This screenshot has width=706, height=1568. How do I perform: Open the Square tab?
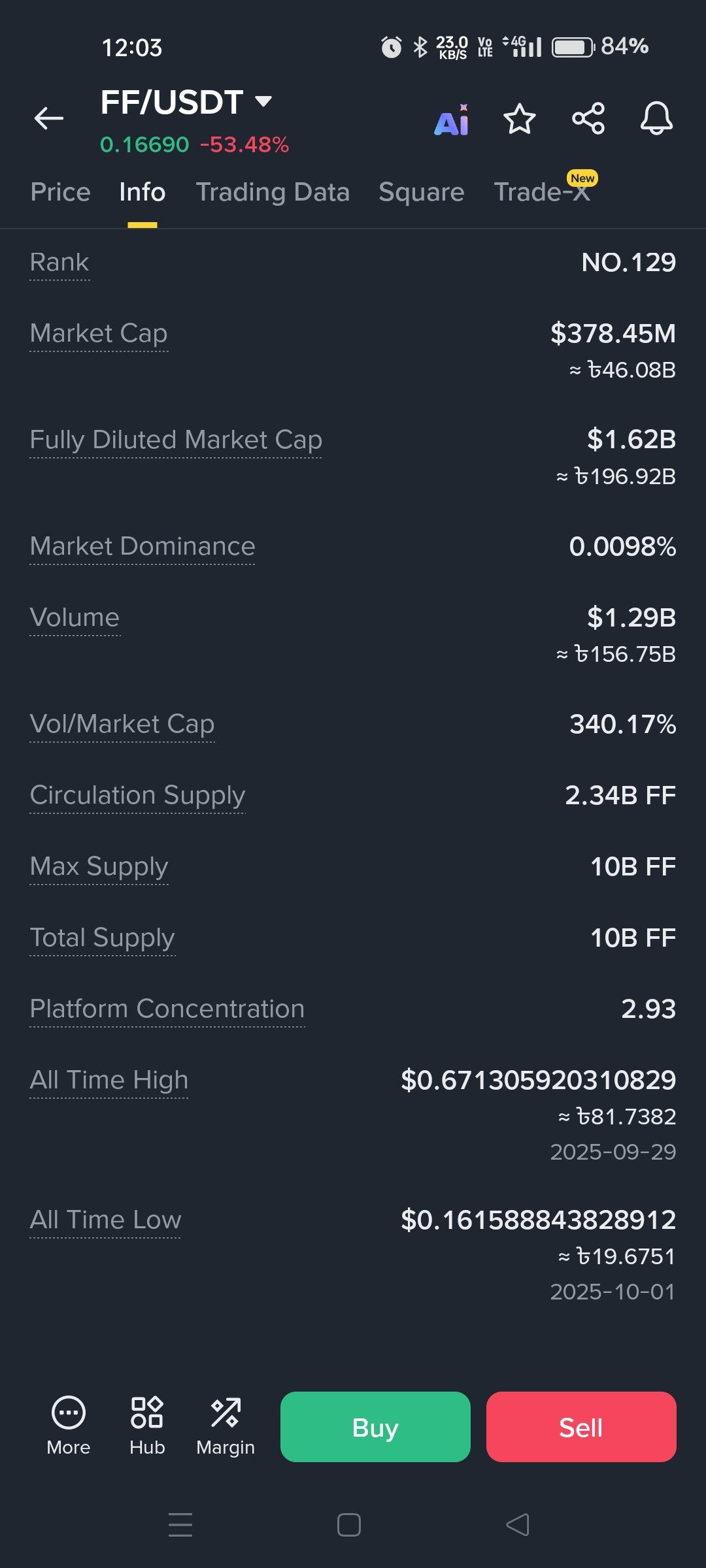422,192
